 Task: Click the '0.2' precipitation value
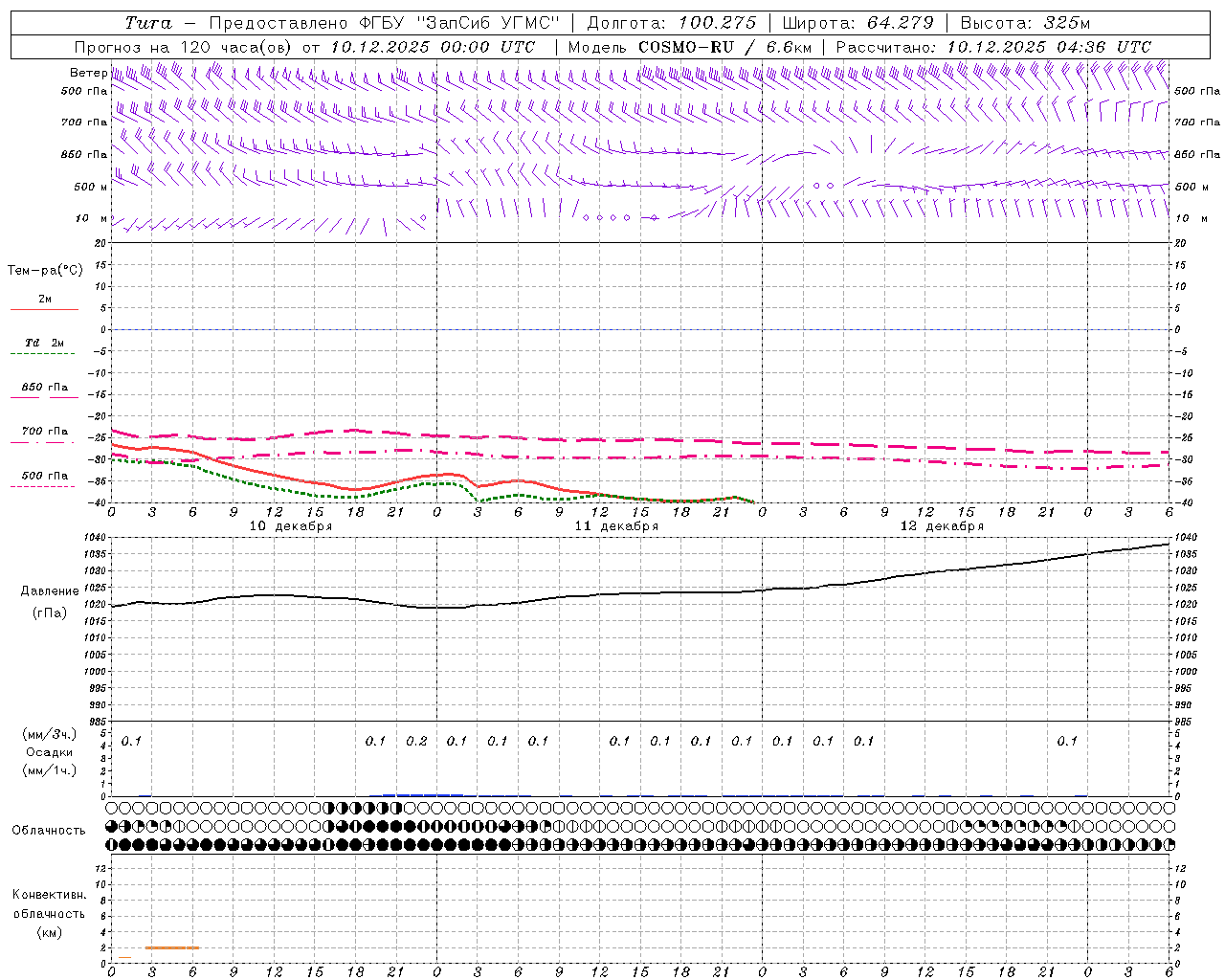coord(416,741)
